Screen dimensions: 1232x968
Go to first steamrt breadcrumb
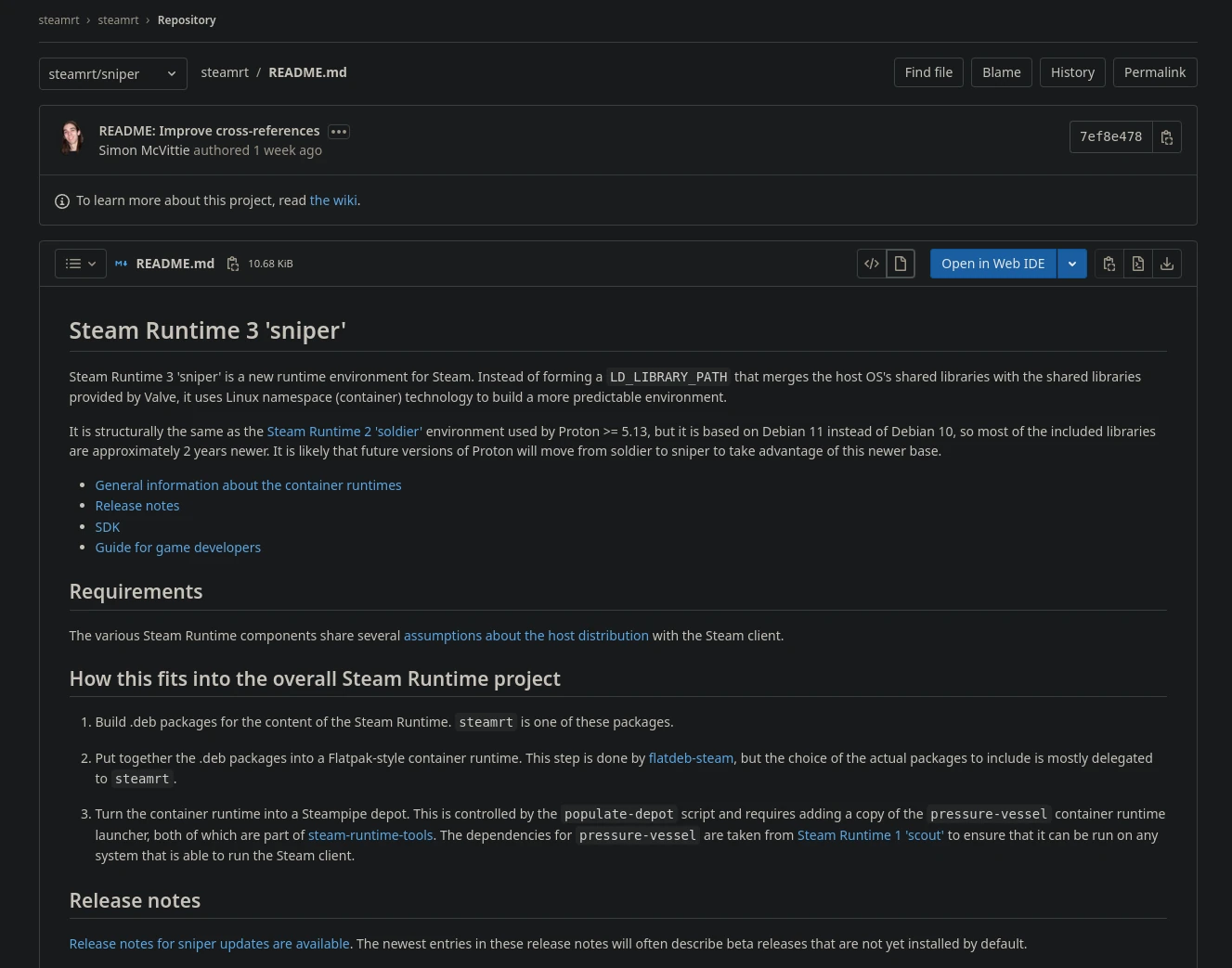click(58, 20)
